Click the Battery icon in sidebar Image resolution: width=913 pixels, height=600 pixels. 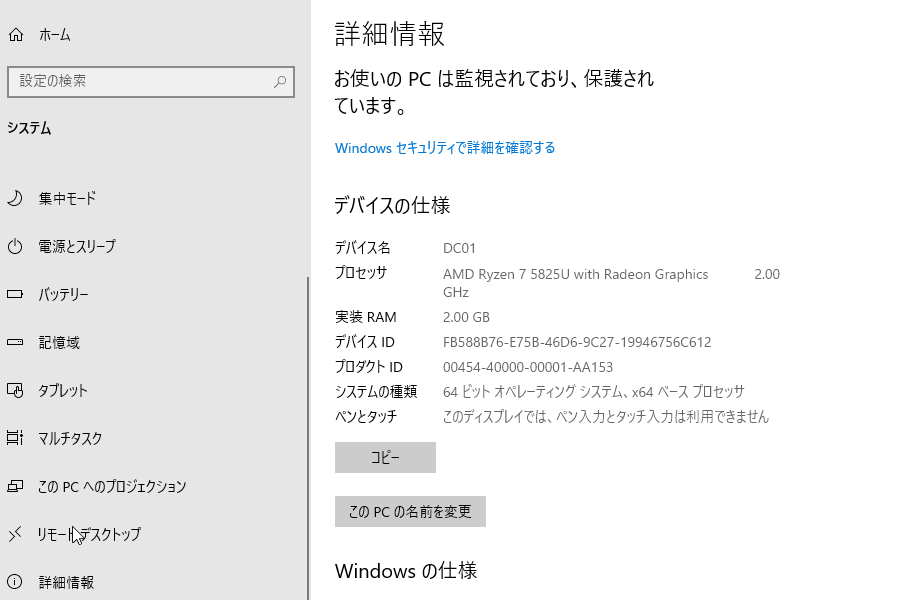point(15,294)
